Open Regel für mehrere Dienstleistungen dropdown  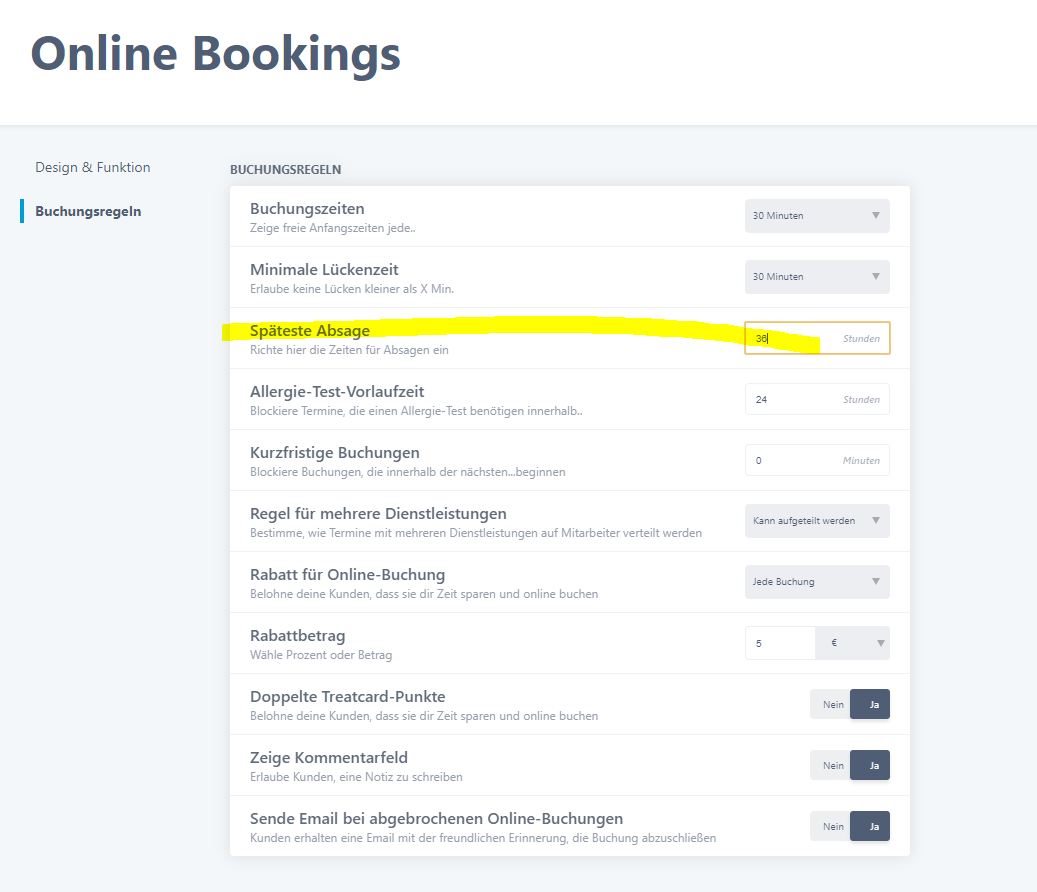tap(817, 521)
